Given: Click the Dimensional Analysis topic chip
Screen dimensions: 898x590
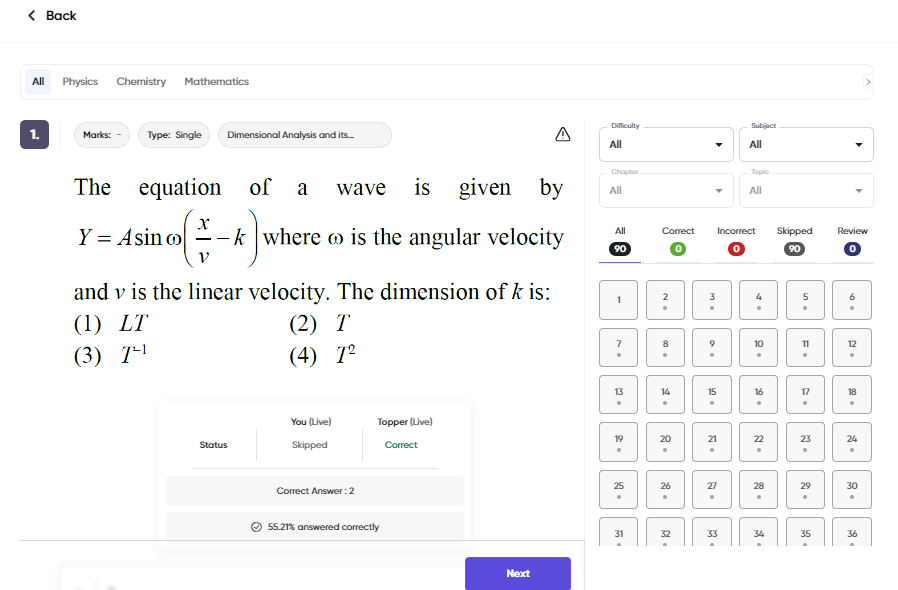Looking at the screenshot, I should (305, 135).
